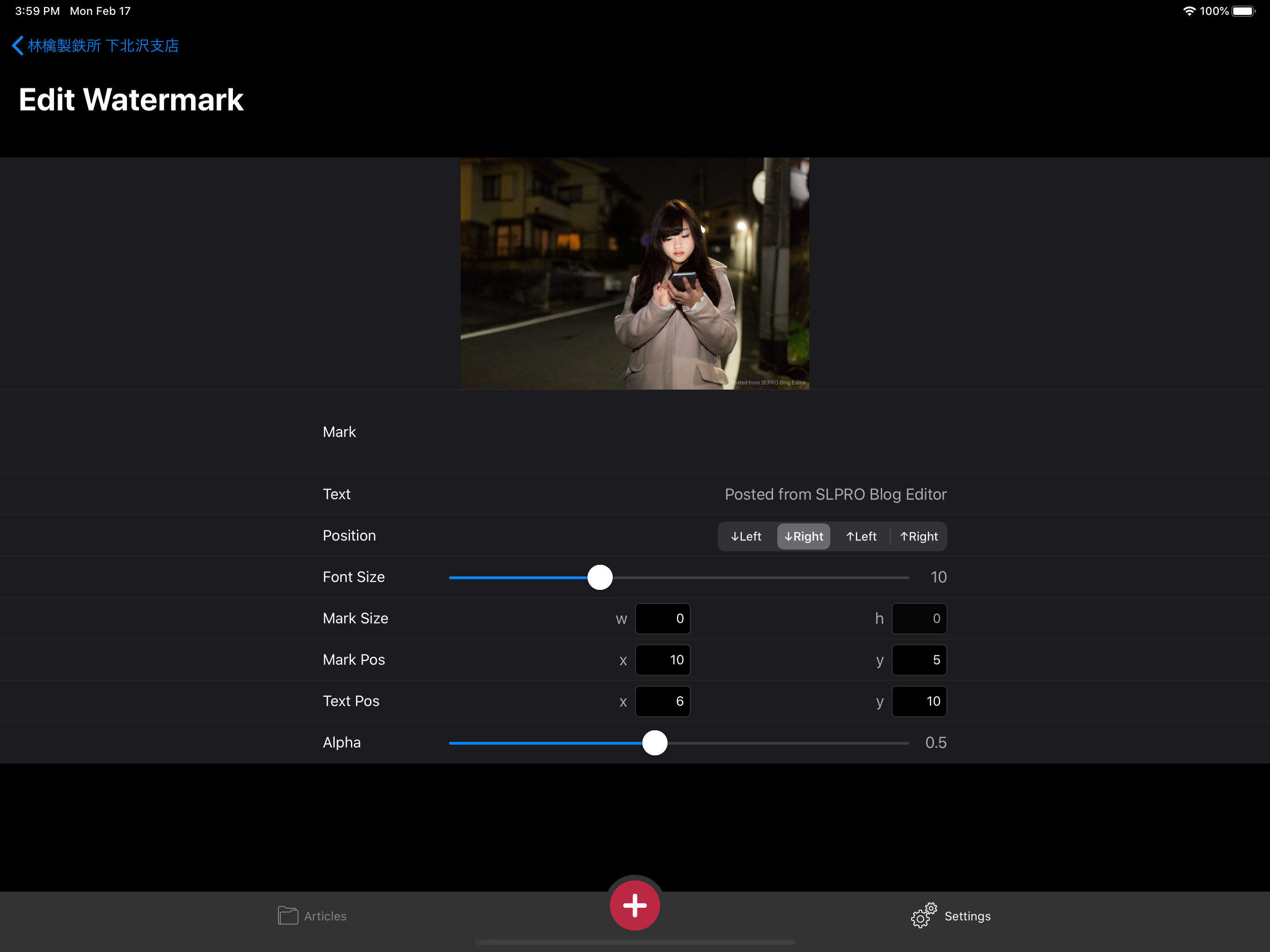Tap the red plus add button
Screen dimensions: 1270x952
coord(635,906)
